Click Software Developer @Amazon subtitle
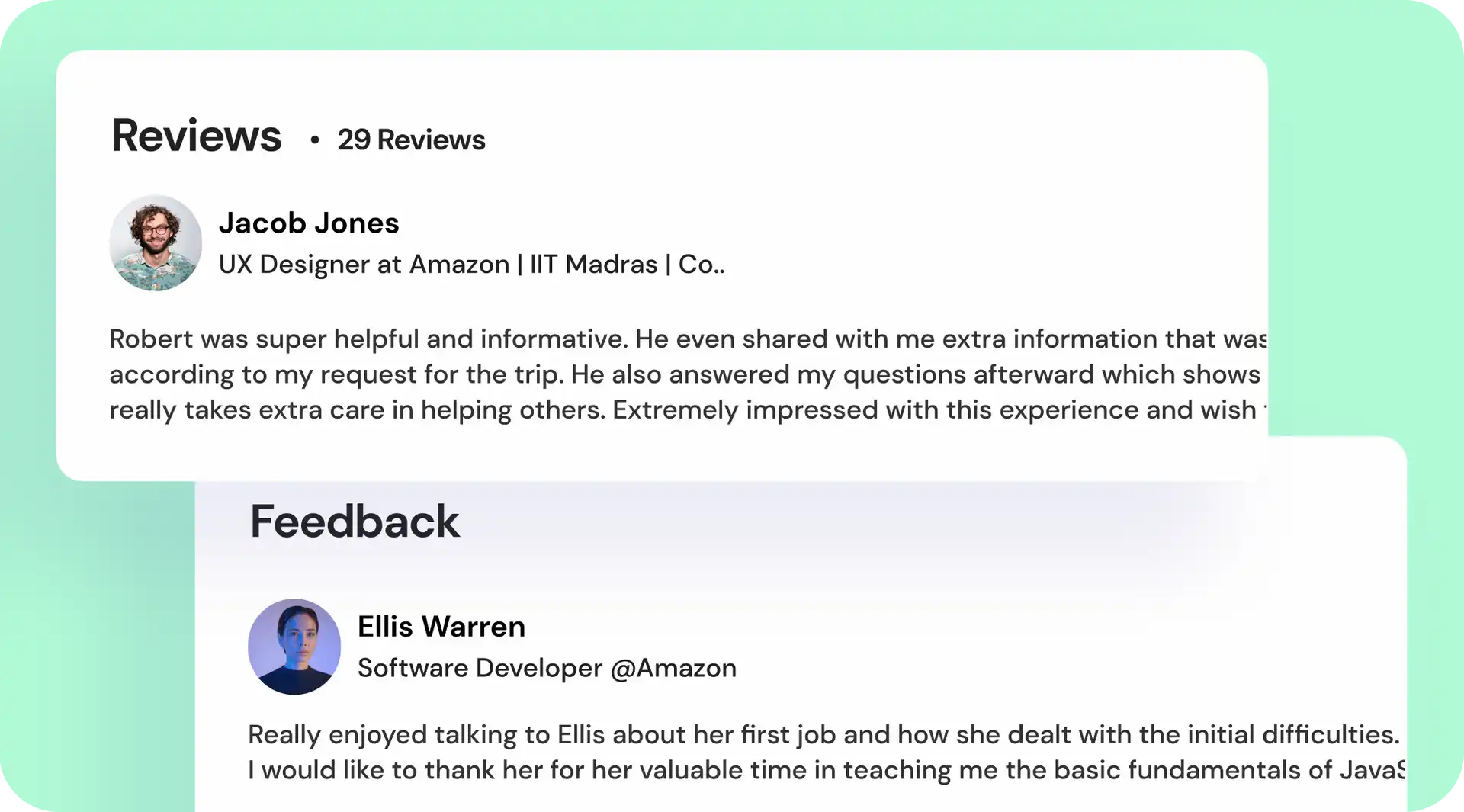Image resolution: width=1464 pixels, height=812 pixels. [547, 668]
